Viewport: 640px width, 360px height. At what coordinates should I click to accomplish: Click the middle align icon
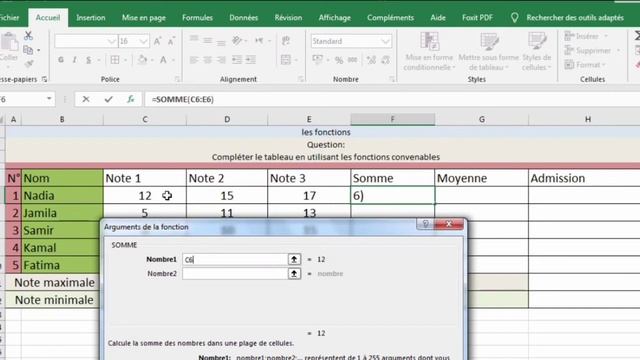(x=208, y=40)
